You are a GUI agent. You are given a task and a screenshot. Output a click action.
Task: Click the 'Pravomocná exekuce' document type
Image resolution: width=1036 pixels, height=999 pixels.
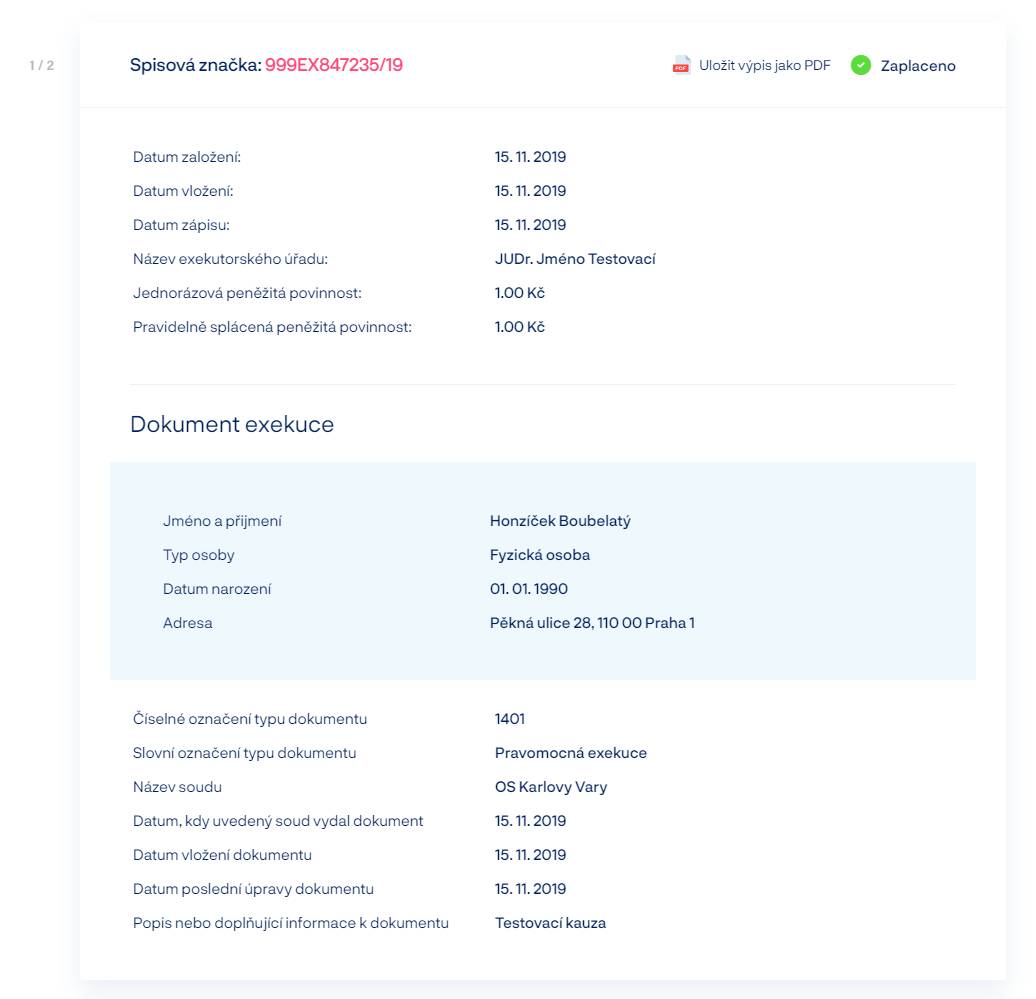(x=571, y=753)
